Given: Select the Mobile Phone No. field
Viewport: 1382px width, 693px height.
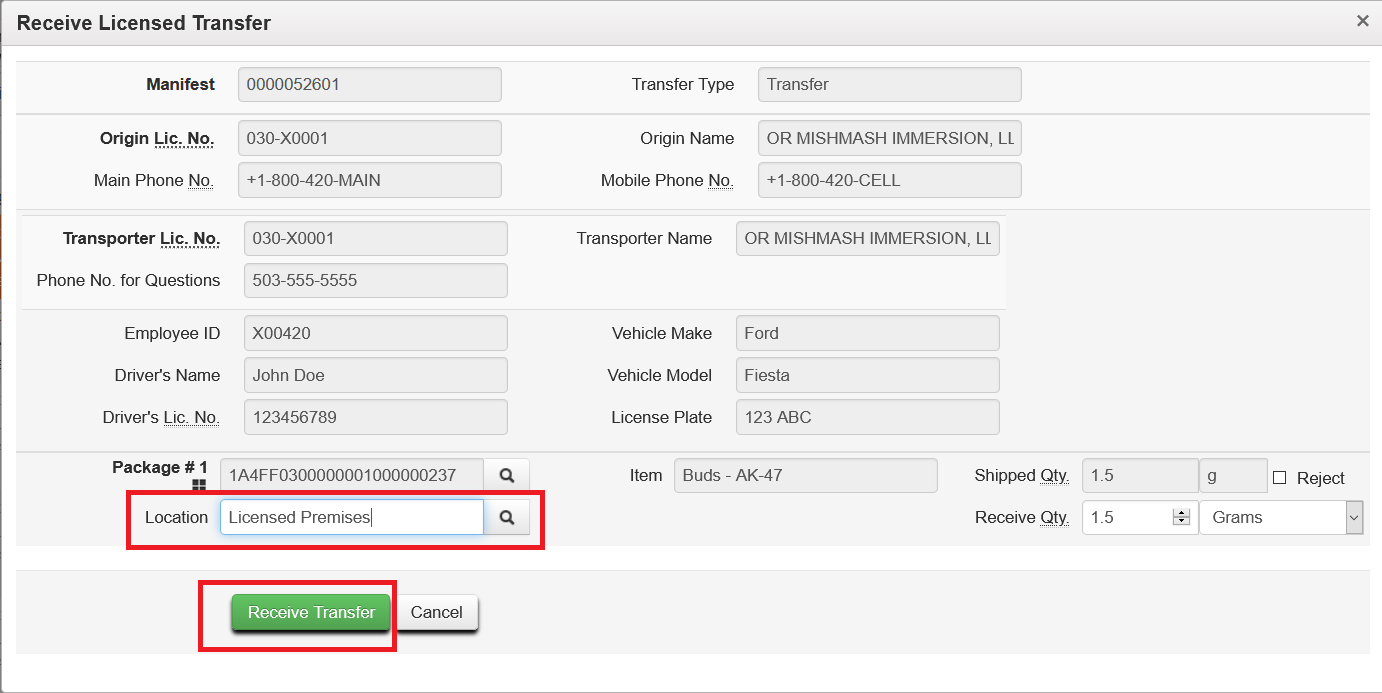Looking at the screenshot, I should [890, 181].
